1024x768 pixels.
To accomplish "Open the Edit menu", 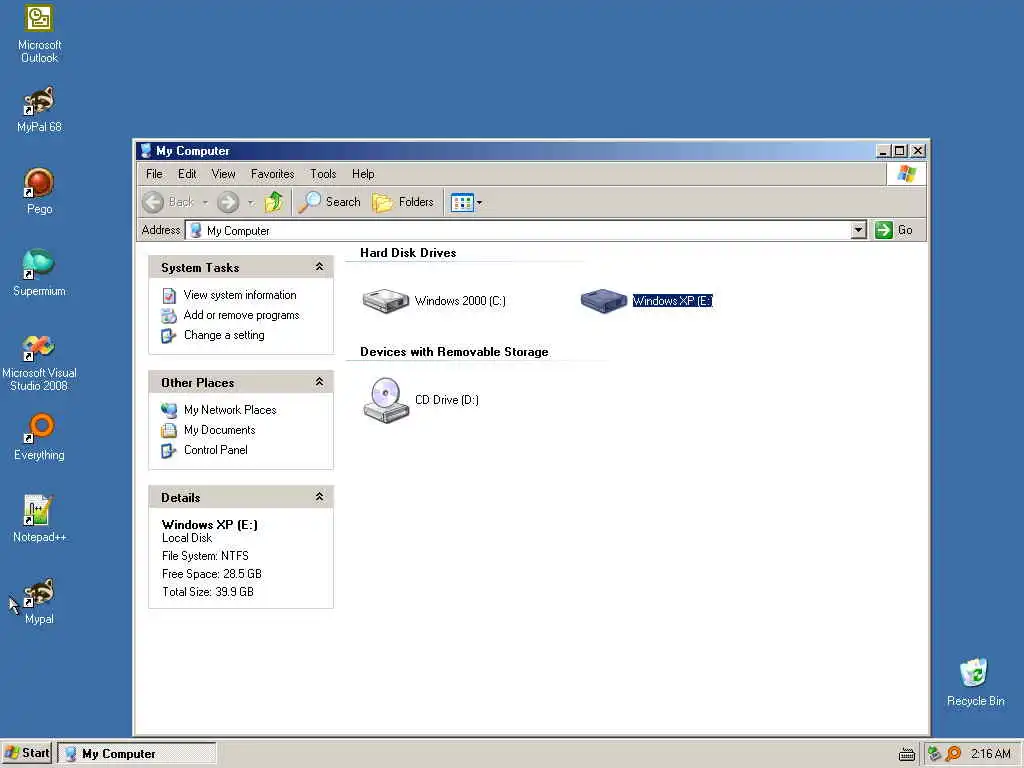I will 187,174.
